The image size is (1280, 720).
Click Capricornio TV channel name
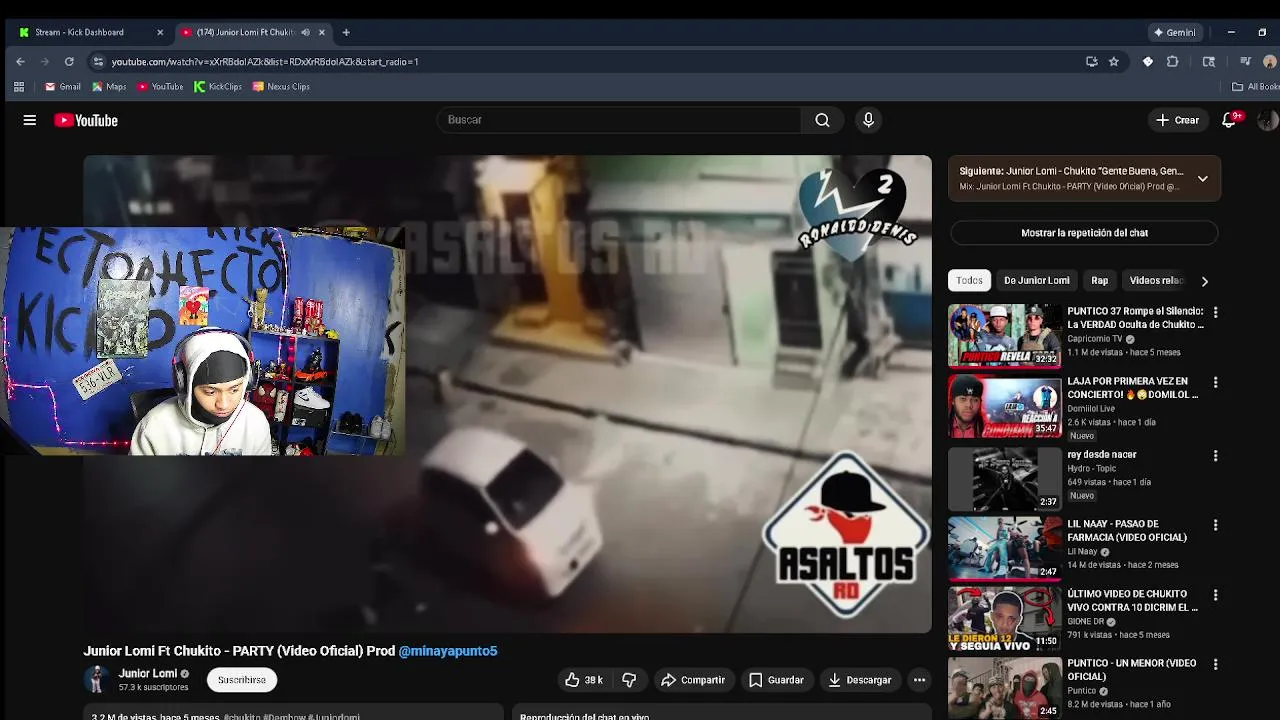click(1095, 339)
